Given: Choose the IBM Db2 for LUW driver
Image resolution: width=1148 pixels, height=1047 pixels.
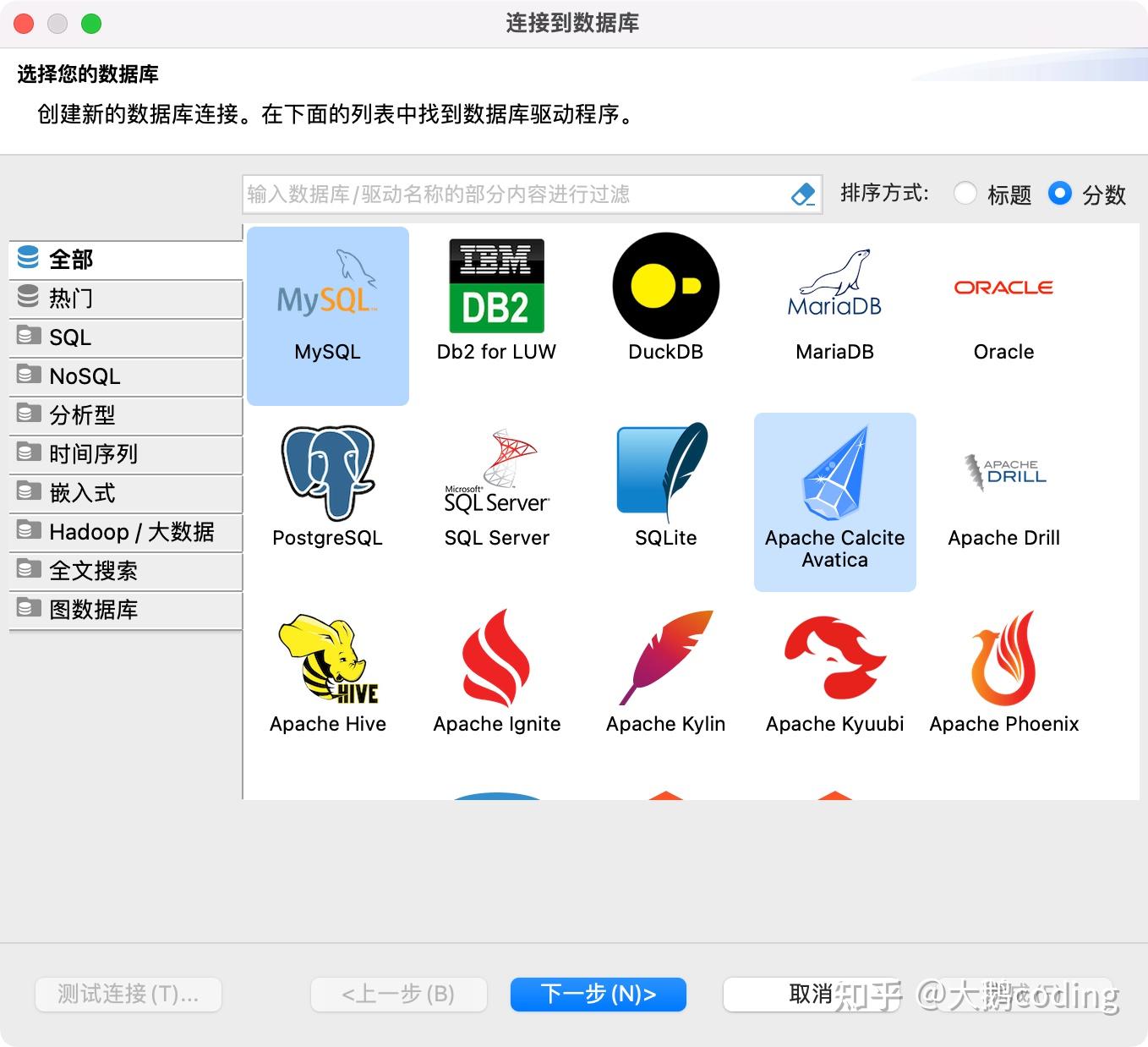Looking at the screenshot, I should 496,286.
